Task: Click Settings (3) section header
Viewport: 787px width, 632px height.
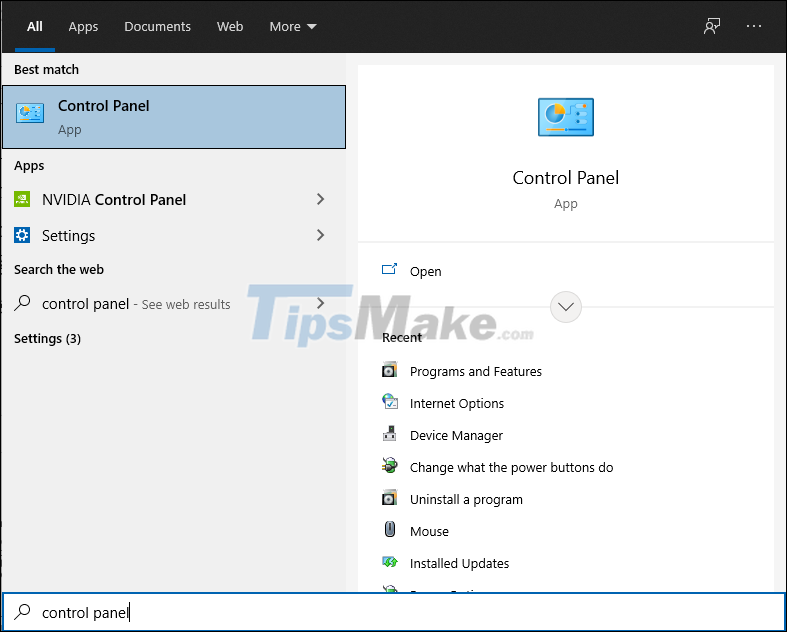Action: pyautogui.click(x=47, y=338)
